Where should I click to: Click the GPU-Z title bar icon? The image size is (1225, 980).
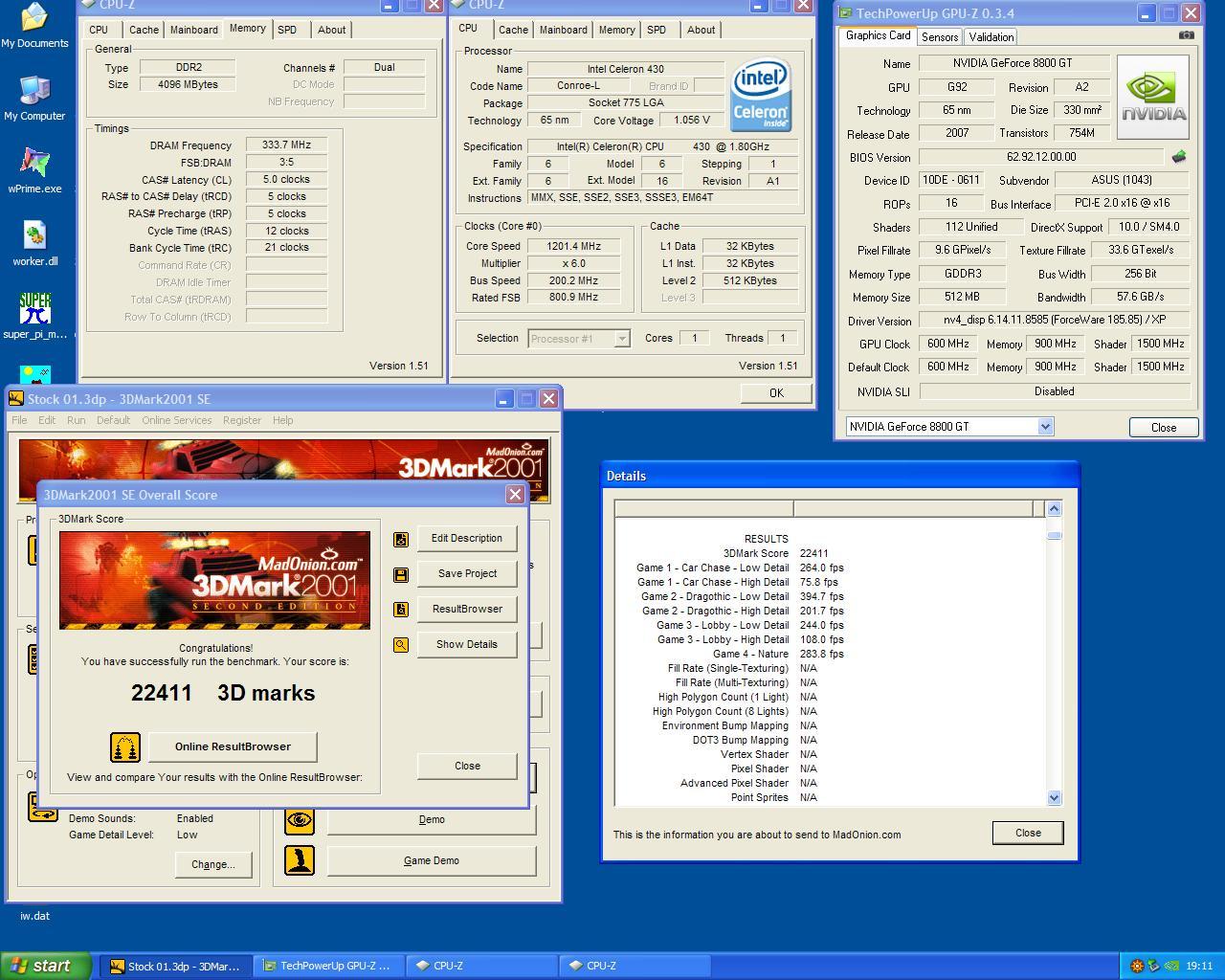point(846,13)
